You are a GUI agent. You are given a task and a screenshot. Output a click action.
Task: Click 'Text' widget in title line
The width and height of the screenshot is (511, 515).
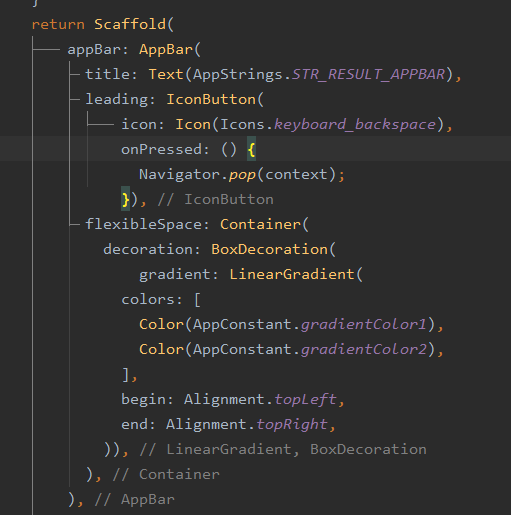click(166, 74)
